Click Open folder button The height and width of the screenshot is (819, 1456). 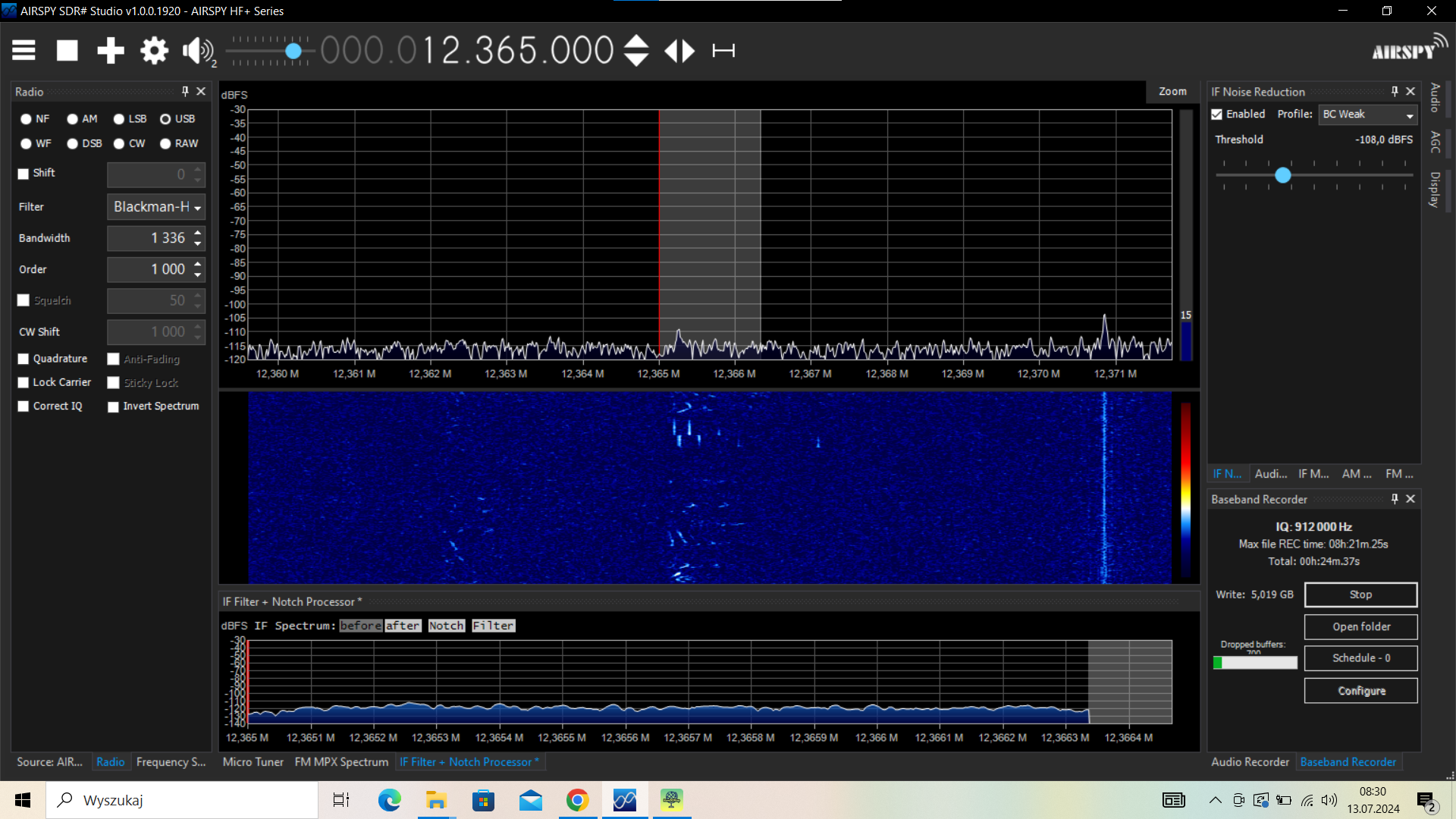[x=1360, y=627]
